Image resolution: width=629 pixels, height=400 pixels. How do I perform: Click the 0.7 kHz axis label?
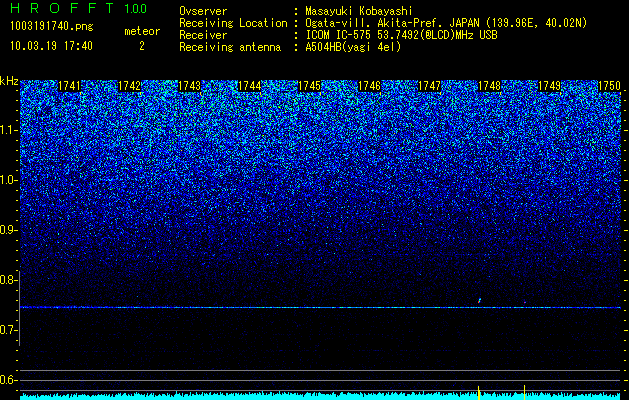pos(9,330)
